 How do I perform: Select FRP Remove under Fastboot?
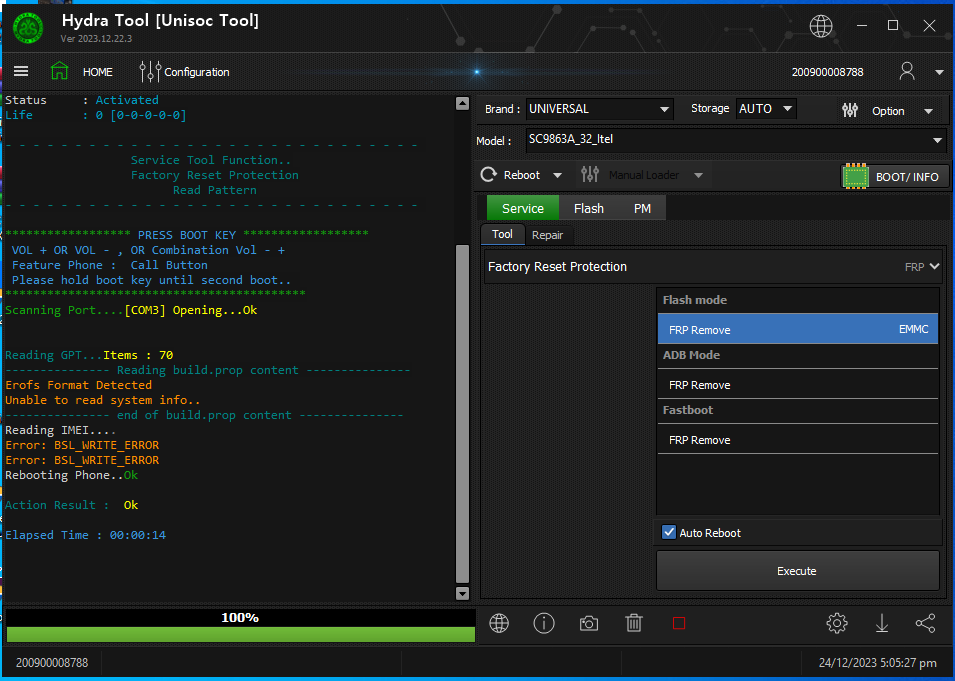(x=797, y=440)
